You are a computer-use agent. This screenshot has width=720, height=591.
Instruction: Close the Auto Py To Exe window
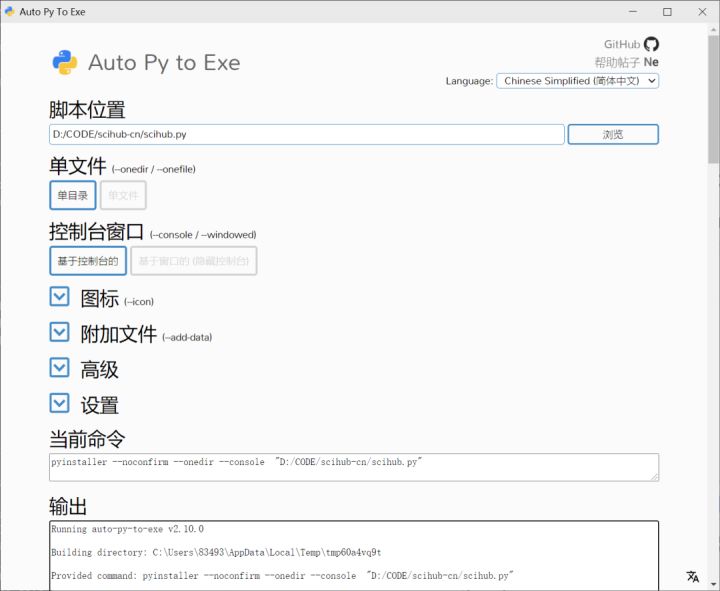(702, 12)
